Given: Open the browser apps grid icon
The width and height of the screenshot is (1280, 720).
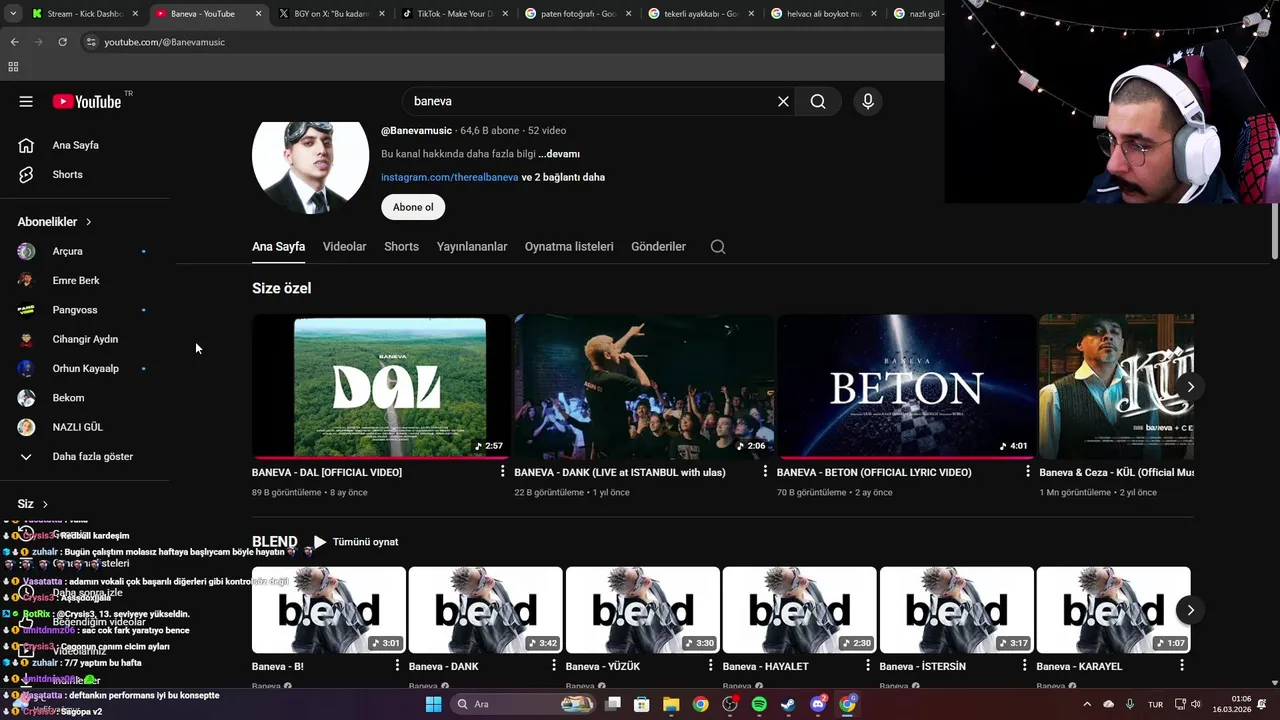Looking at the screenshot, I should (13, 67).
